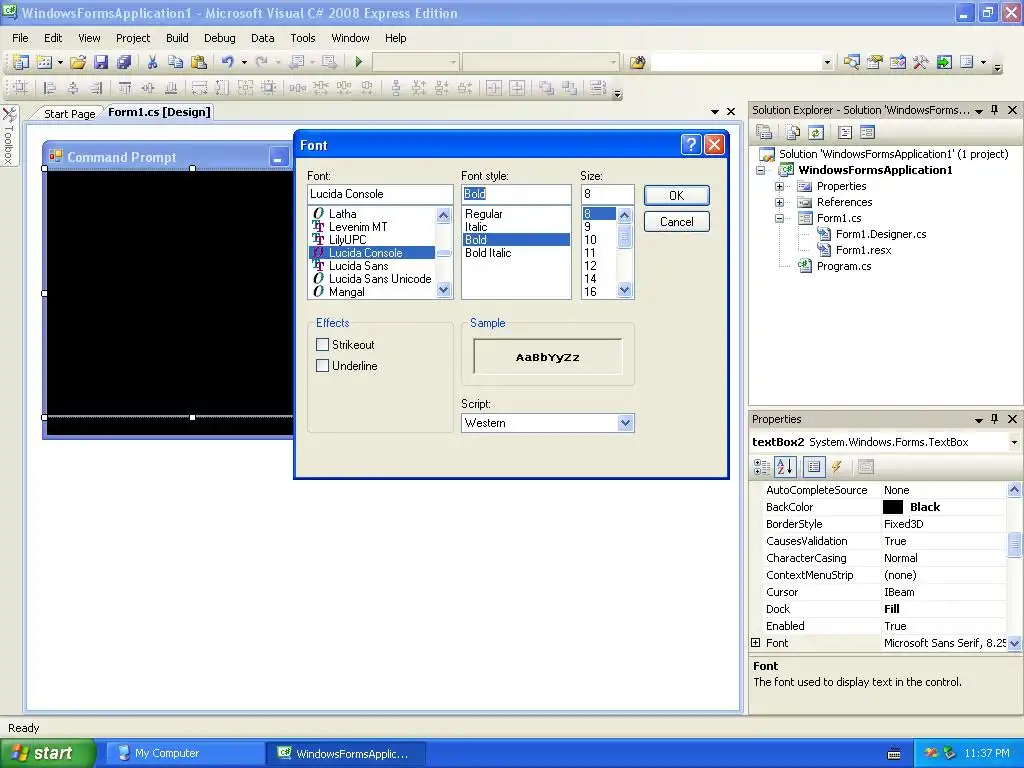Click the Save All icon
The image size is (1024, 768).
124,62
